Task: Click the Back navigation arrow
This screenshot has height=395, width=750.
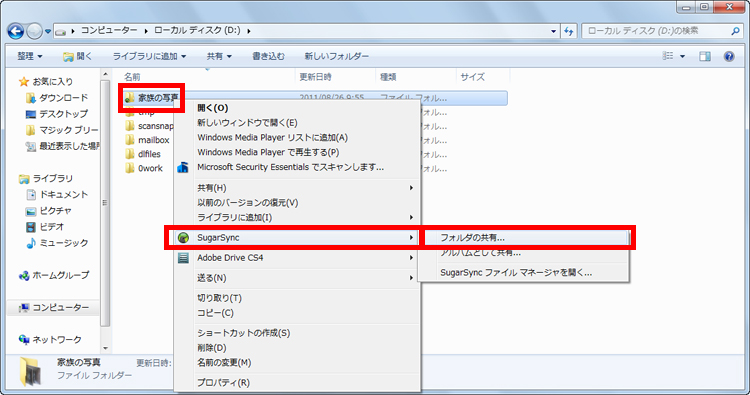Action: coord(15,32)
